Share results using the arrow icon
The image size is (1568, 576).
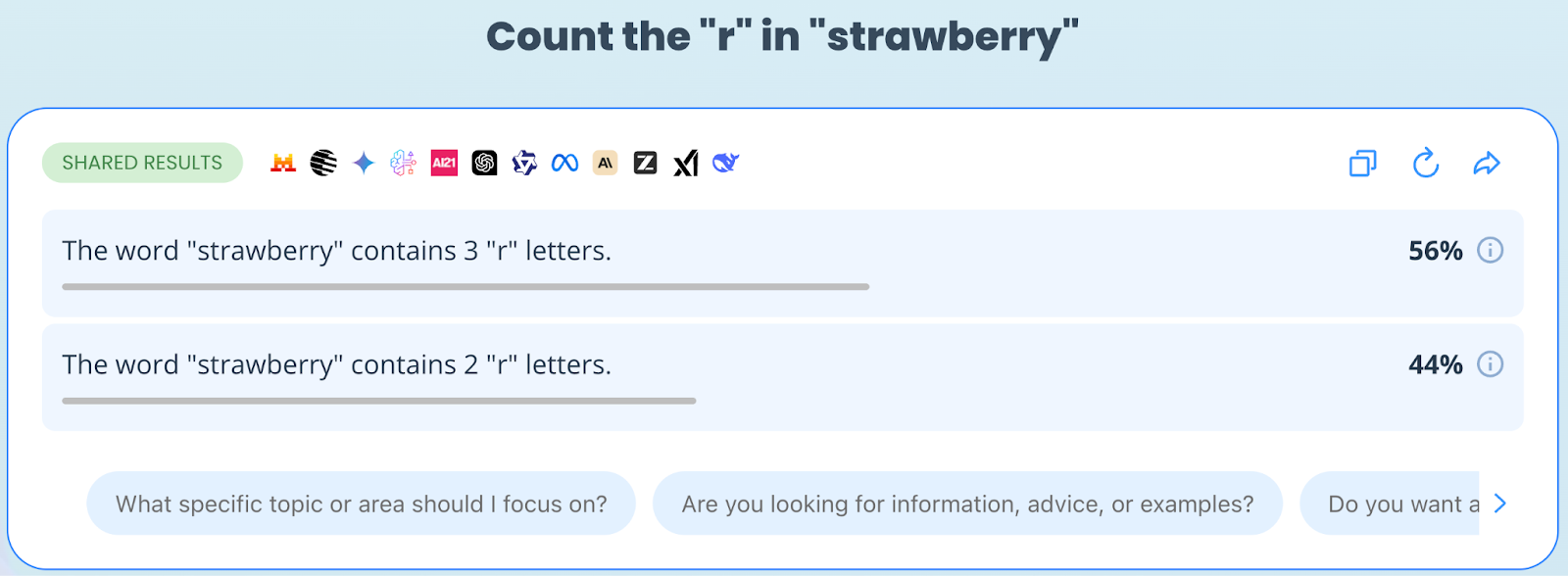pyautogui.click(x=1487, y=164)
